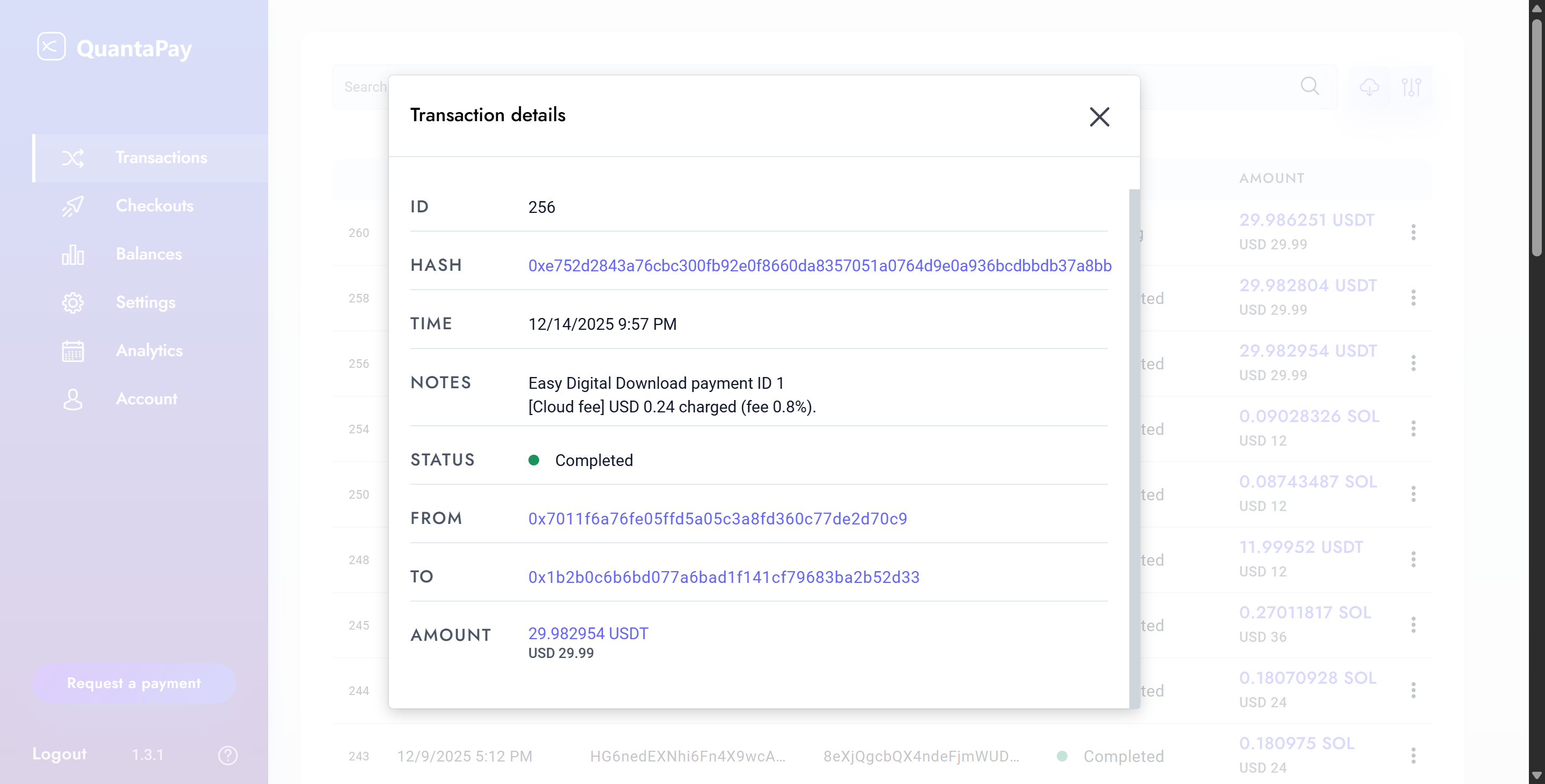Select transaction ID 254 in the table
1545x784 pixels.
[359, 429]
